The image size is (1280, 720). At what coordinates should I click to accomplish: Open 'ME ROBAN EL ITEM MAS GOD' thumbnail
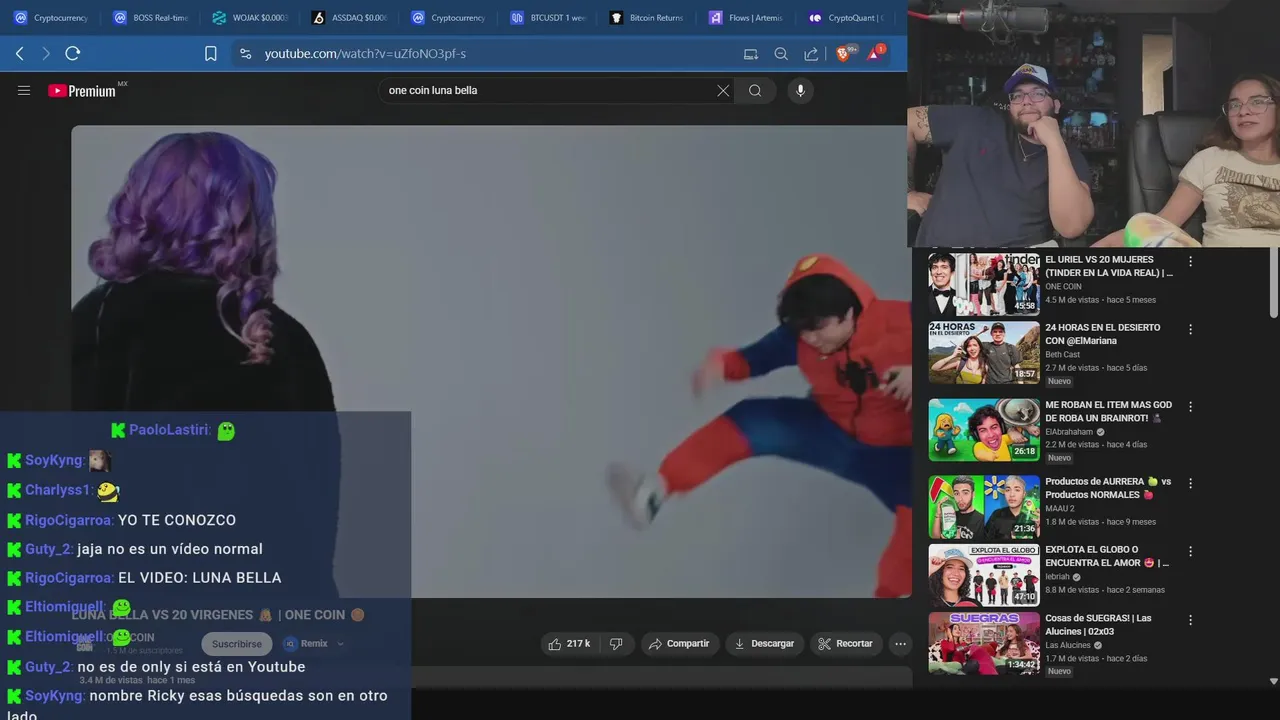tap(984, 430)
